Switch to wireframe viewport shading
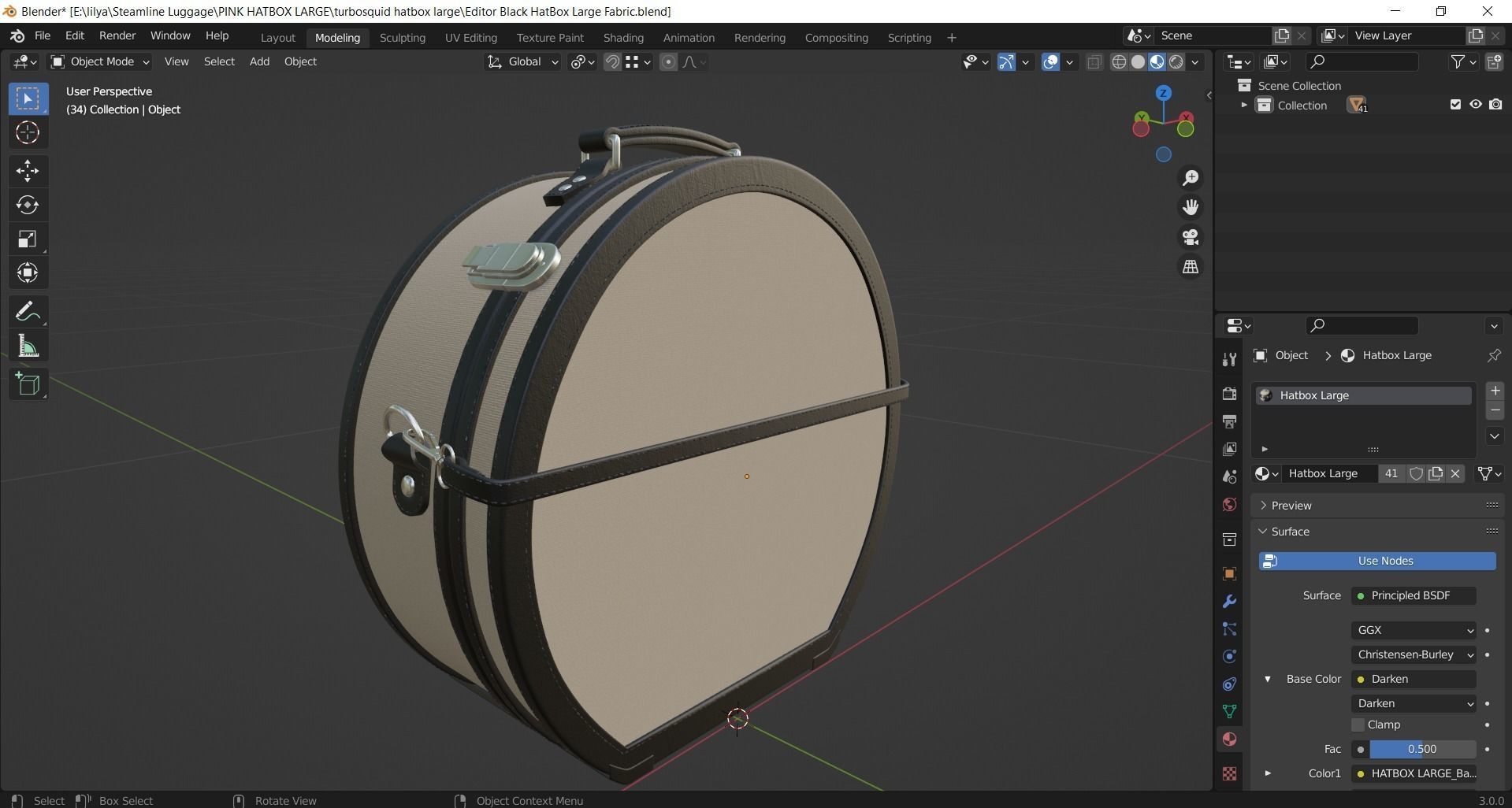The height and width of the screenshot is (808, 1512). tap(1119, 61)
